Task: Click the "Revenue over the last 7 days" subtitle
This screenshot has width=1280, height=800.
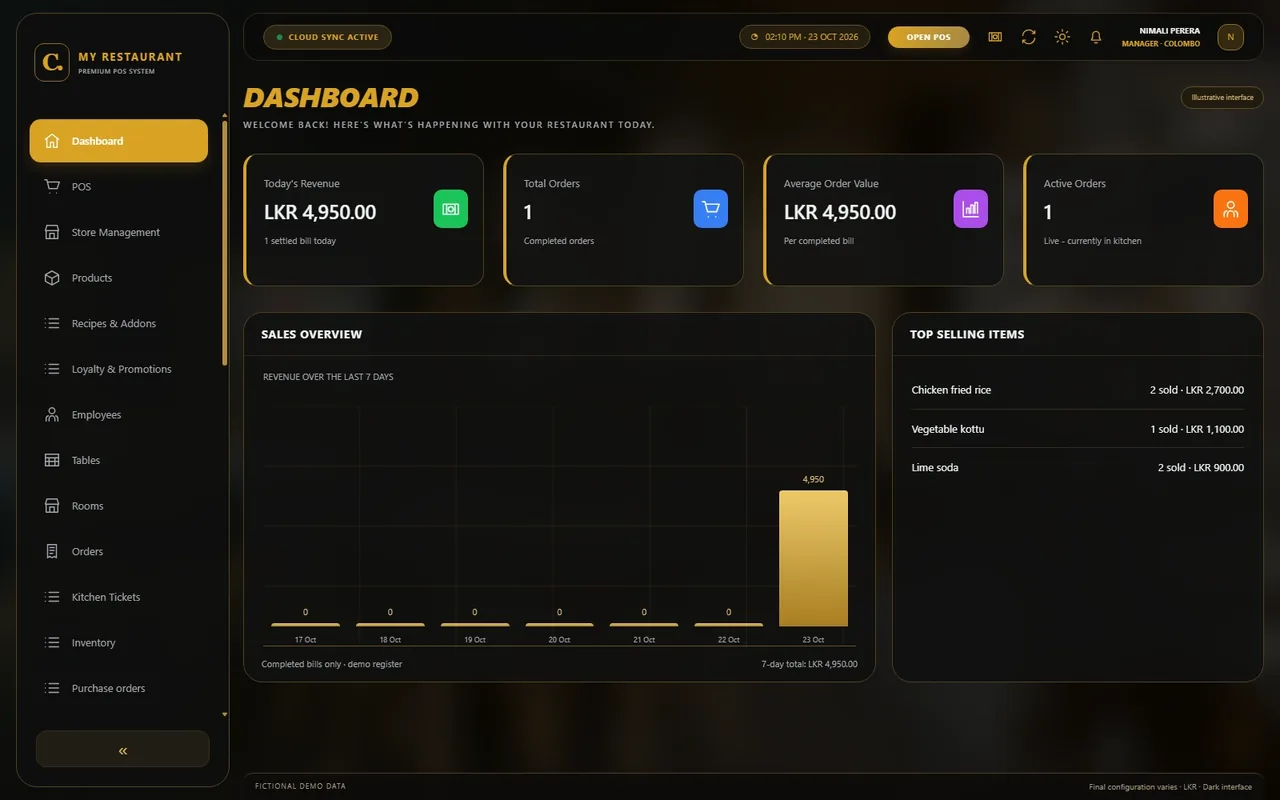Action: (x=328, y=377)
